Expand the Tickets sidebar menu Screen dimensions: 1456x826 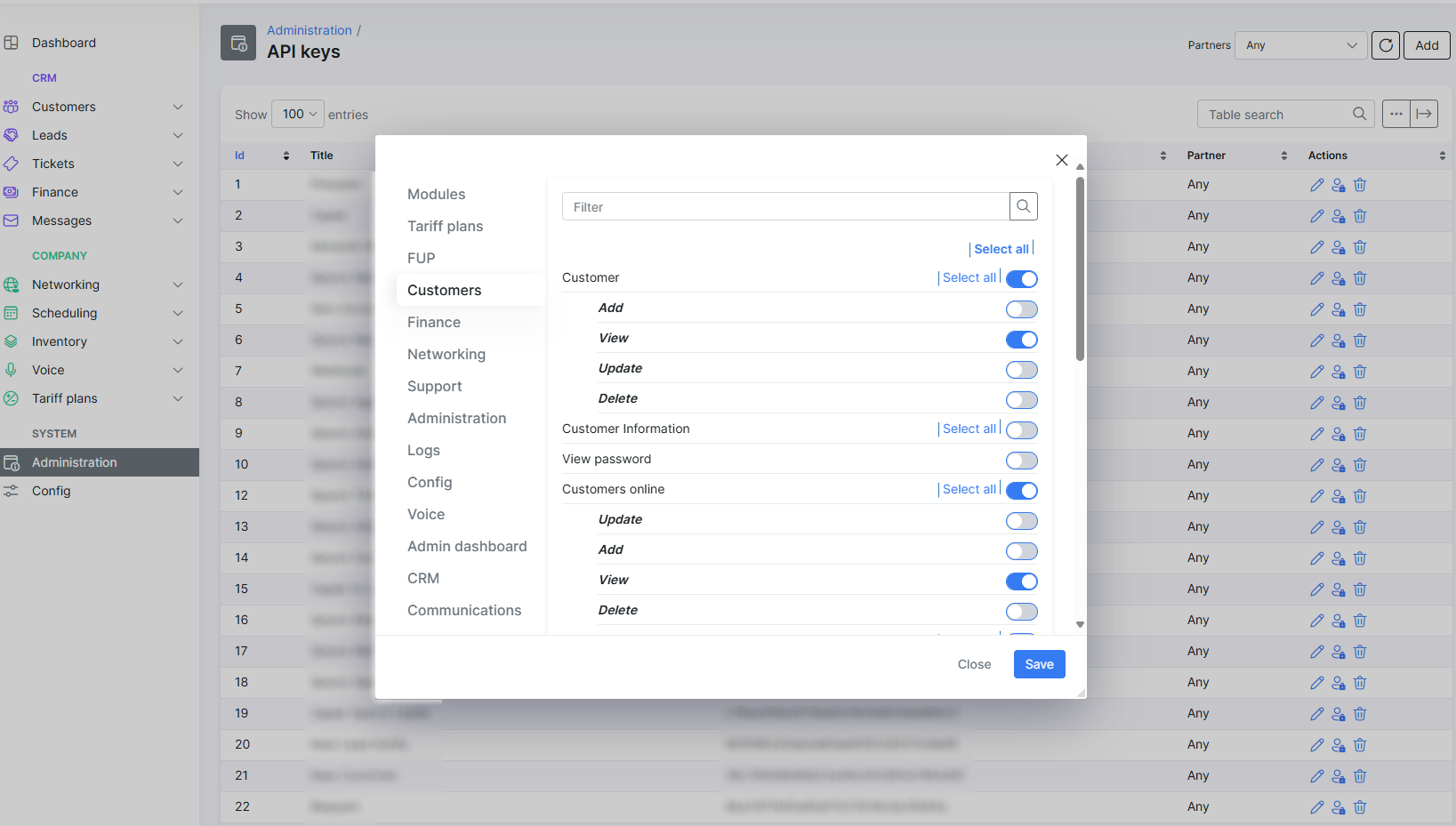[178, 164]
